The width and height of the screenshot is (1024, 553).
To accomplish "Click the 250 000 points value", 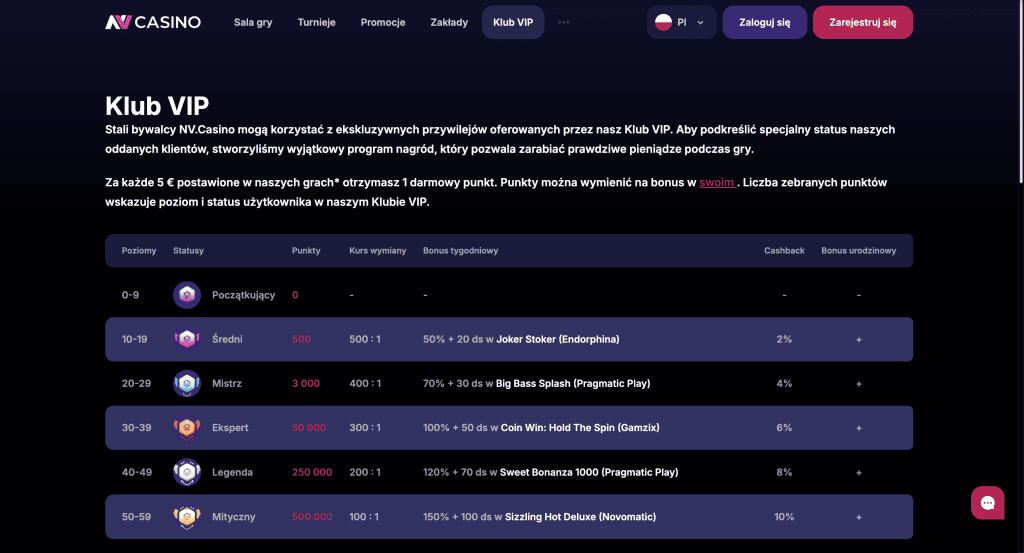I will 312,472.
